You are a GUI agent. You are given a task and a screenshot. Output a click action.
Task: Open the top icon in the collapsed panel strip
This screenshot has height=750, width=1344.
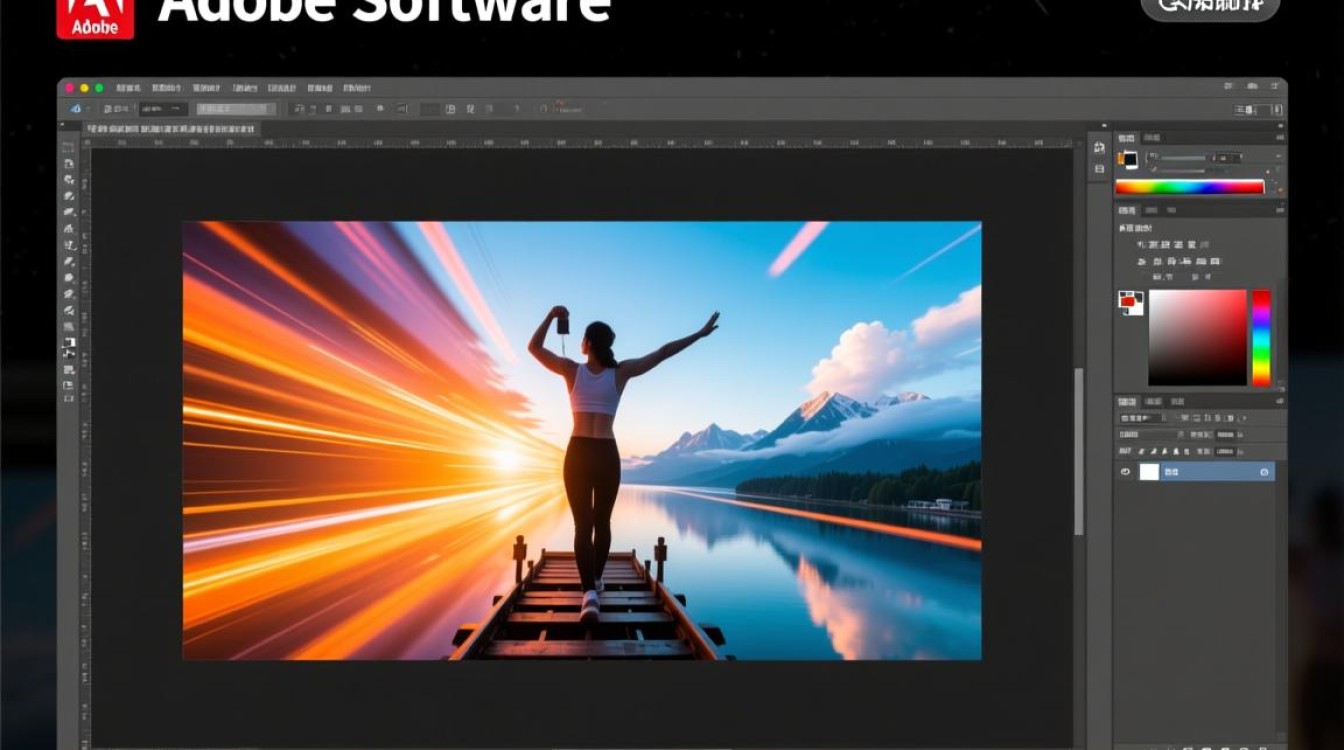pos(1099,148)
